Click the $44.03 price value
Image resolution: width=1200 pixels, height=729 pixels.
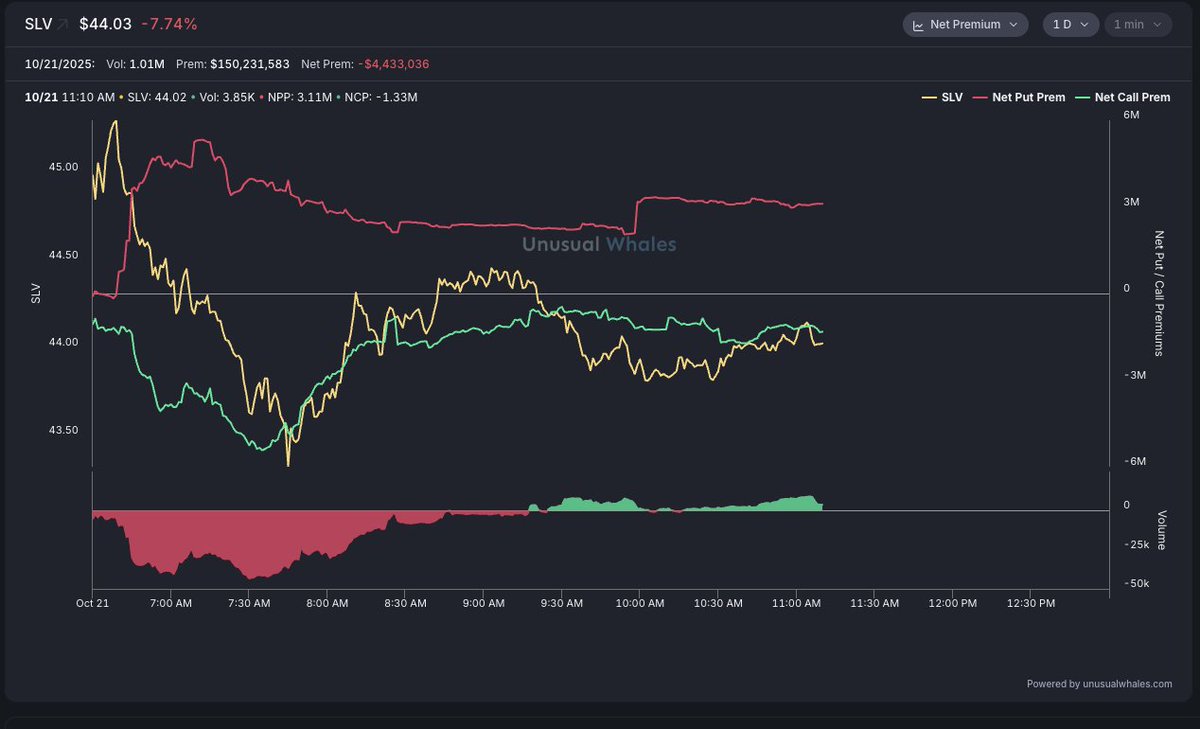[106, 23]
